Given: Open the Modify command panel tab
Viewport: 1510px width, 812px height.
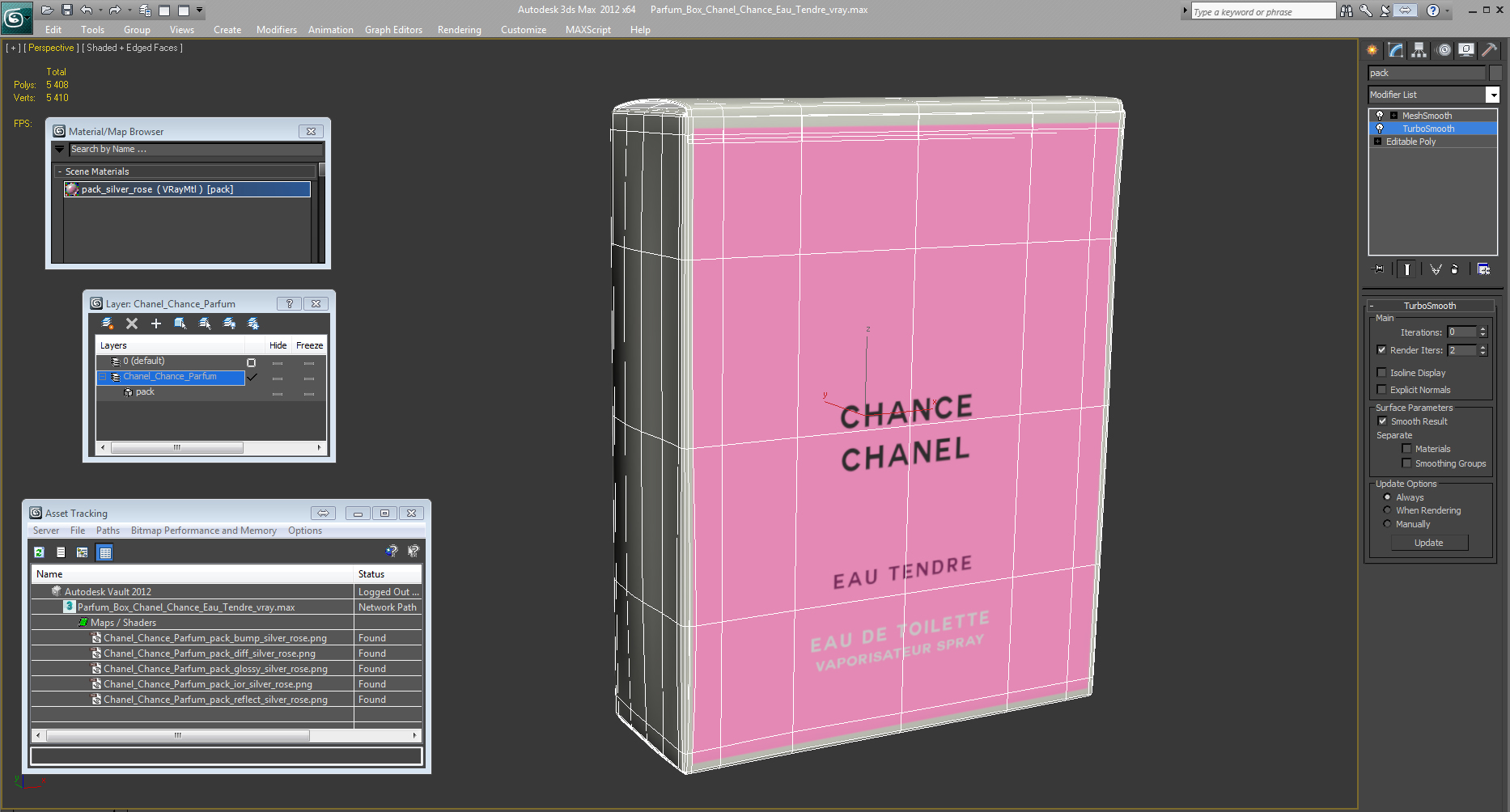Looking at the screenshot, I should click(x=1396, y=50).
